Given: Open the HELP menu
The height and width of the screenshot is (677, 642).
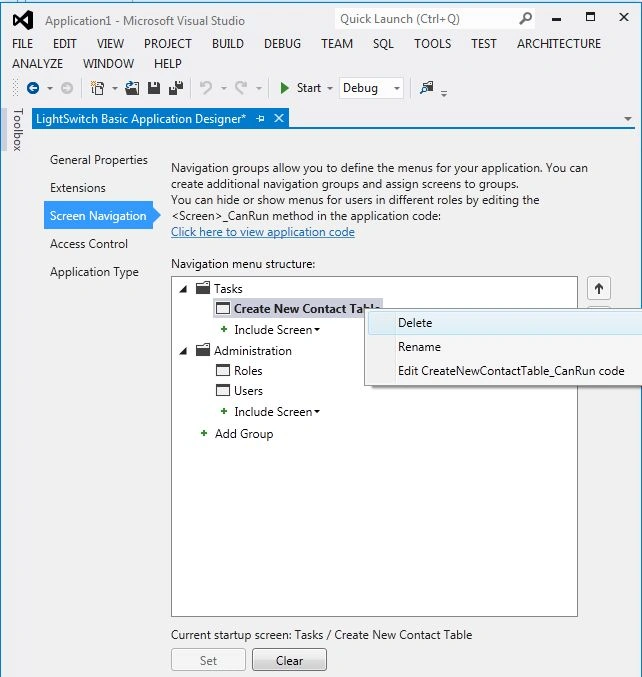Looking at the screenshot, I should click(168, 63).
